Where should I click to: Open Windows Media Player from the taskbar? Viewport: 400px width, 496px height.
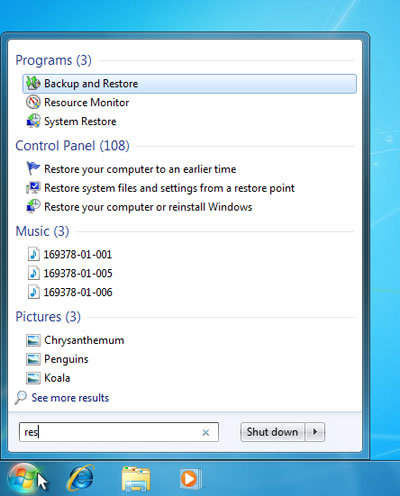190,479
